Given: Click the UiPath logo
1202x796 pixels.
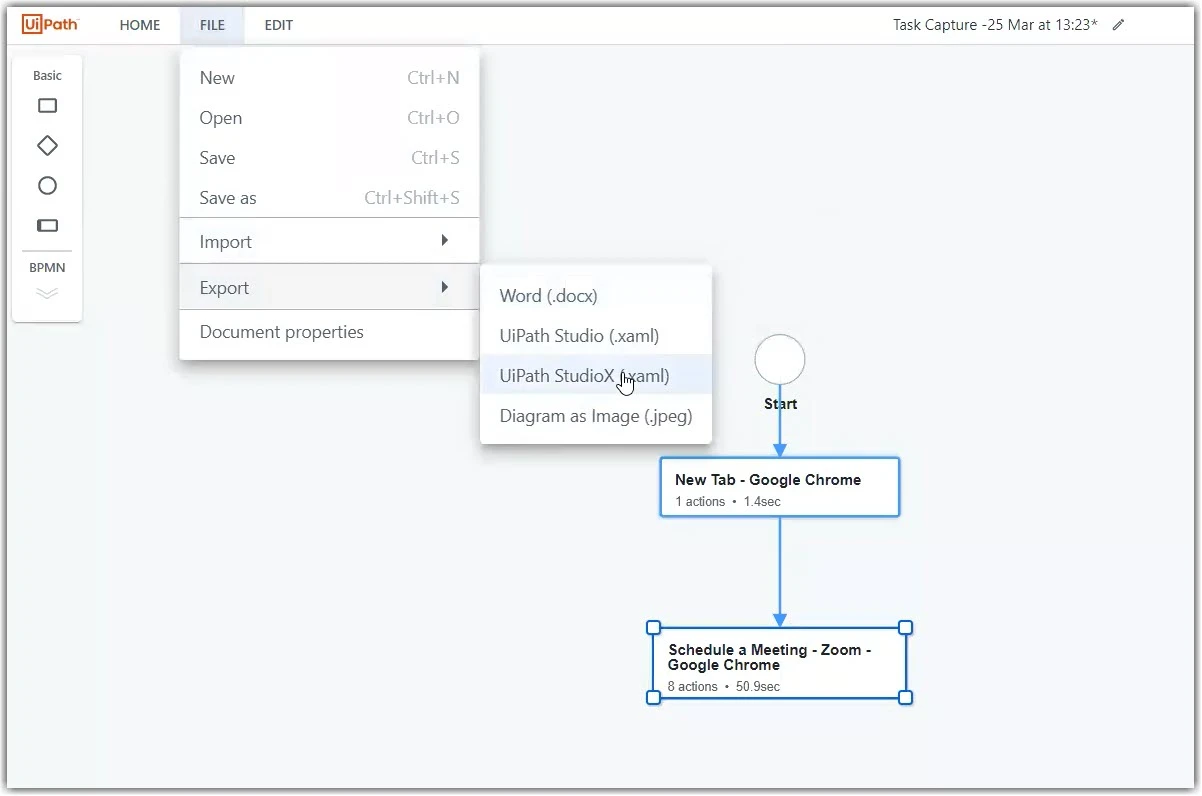Looking at the screenshot, I should click(x=50, y=24).
